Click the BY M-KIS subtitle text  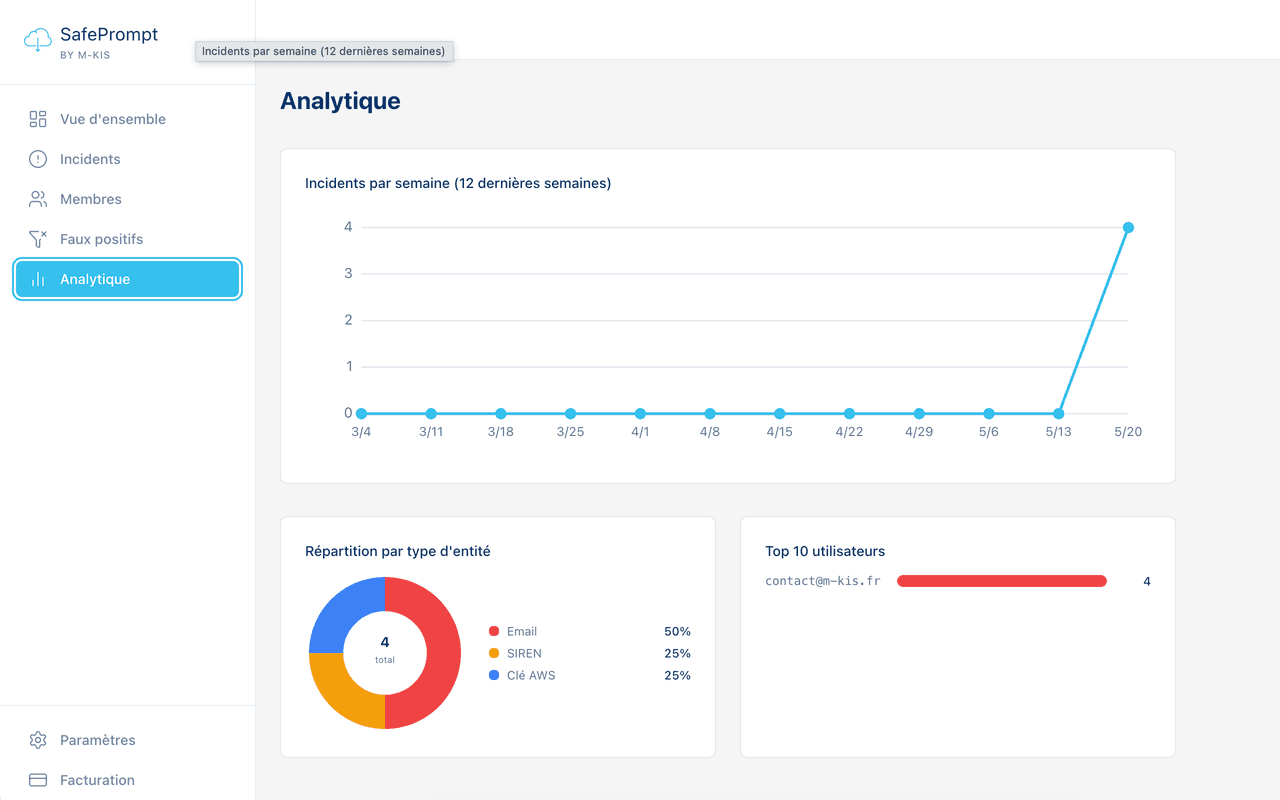(85, 55)
